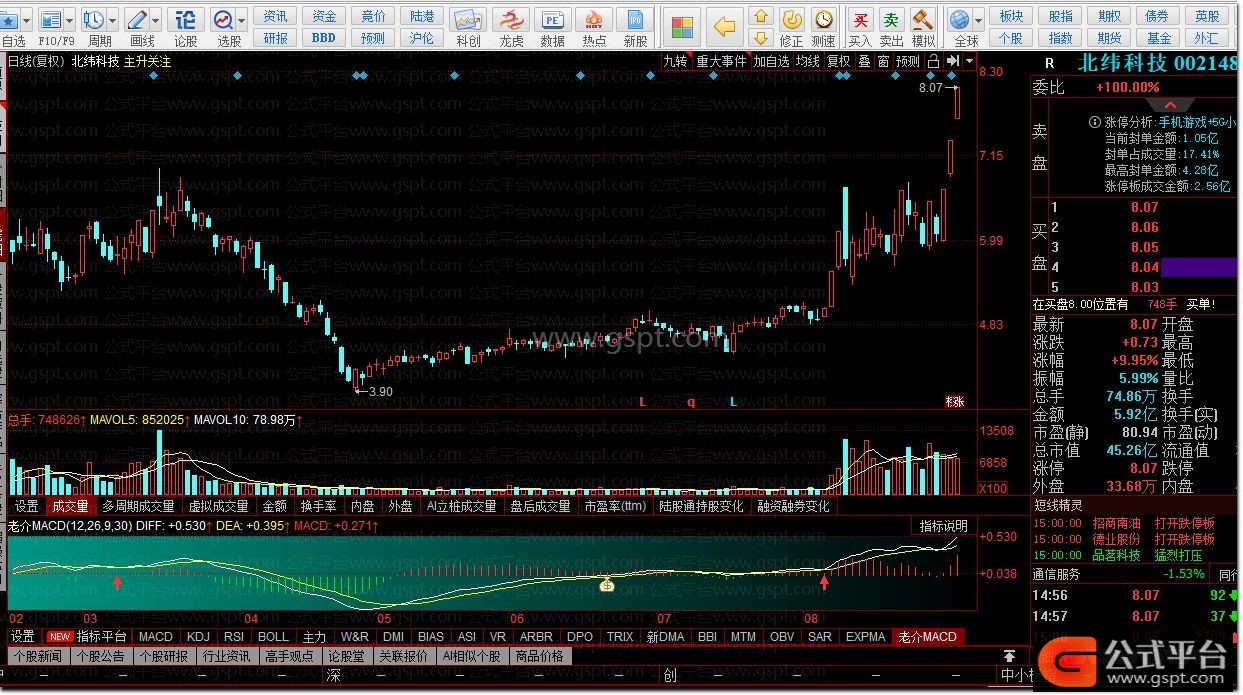
Task: Click the 陆港 toolbar button
Action: [x=422, y=16]
